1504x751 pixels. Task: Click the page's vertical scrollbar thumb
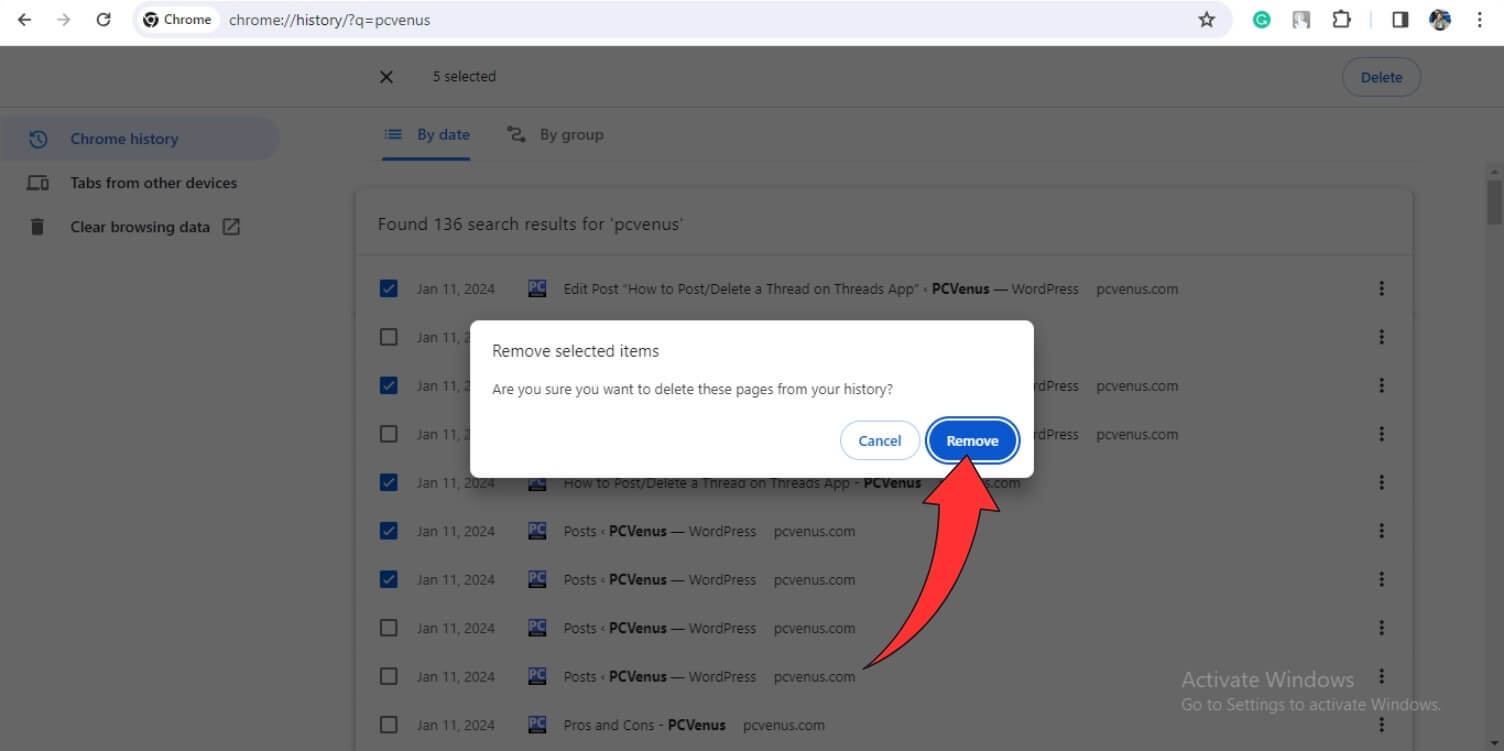click(1494, 202)
